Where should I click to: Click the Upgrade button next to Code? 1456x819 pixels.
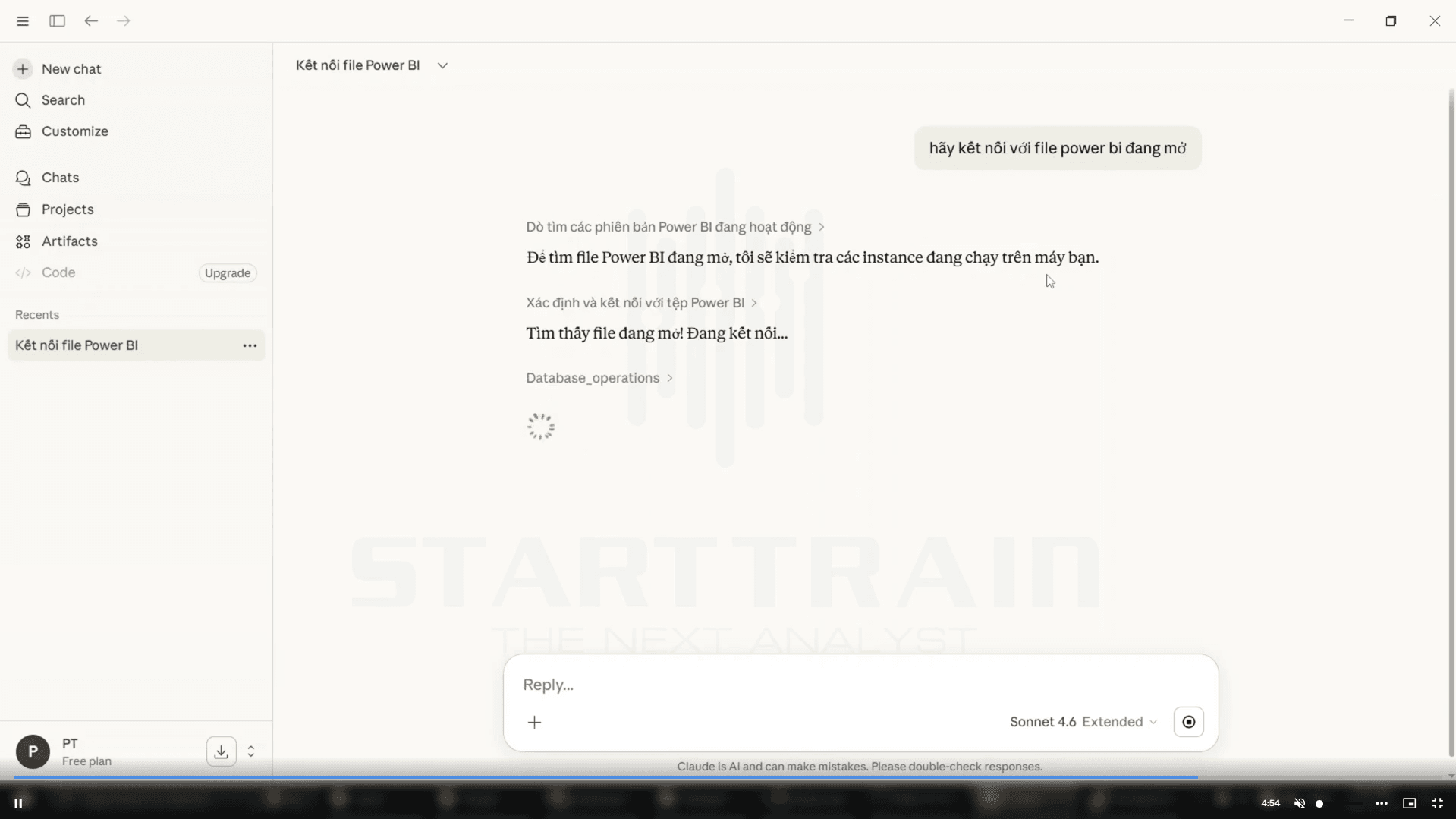coord(228,273)
